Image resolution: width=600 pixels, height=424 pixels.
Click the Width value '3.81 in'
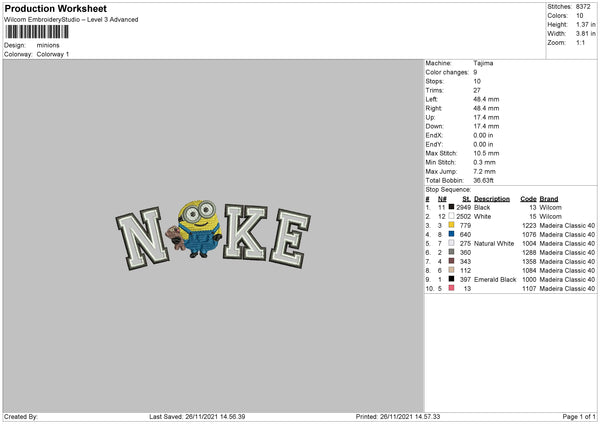pos(586,34)
